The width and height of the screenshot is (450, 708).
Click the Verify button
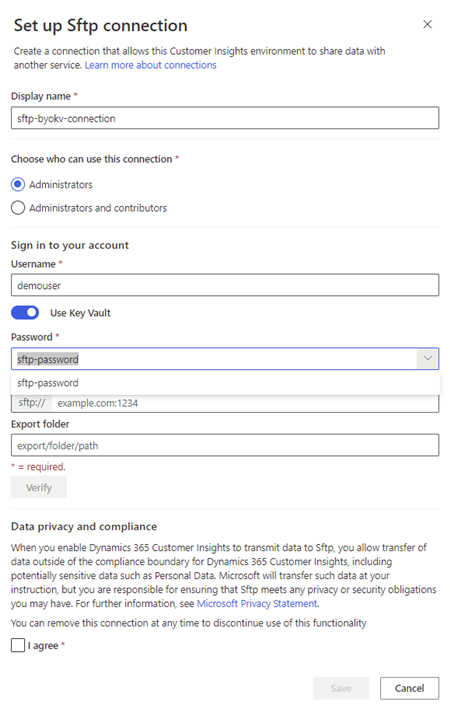(39, 487)
